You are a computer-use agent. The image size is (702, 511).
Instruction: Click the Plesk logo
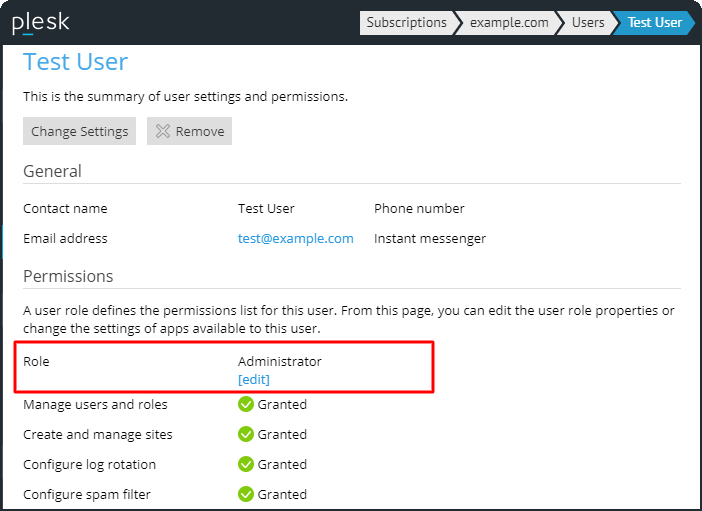[41, 22]
